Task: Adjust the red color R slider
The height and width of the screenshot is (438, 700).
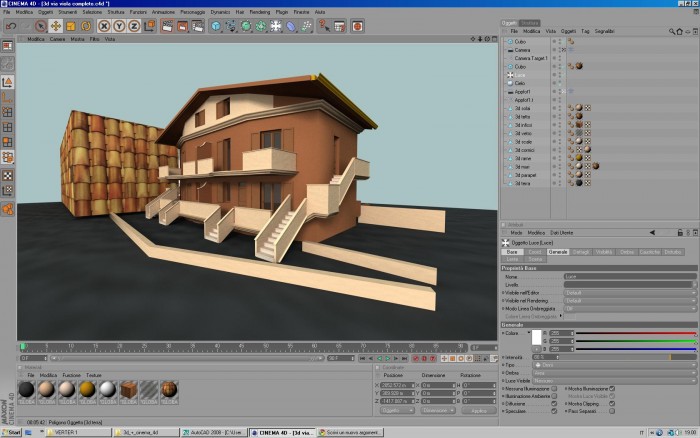Action: pos(636,333)
